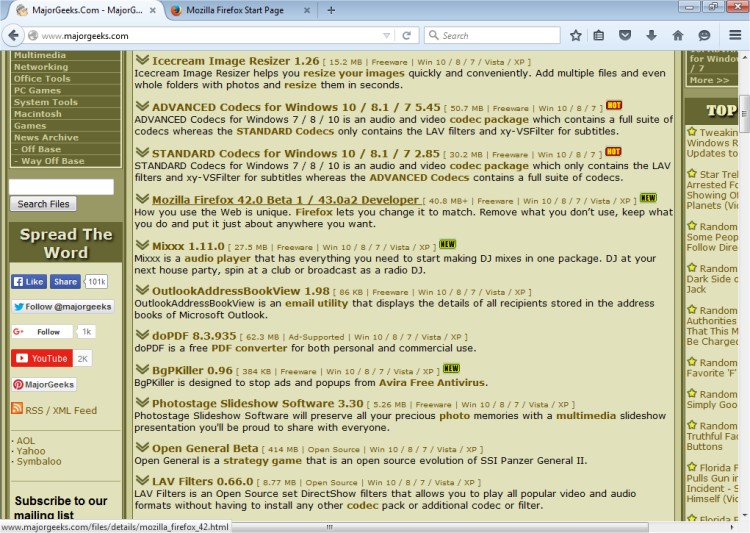The image size is (750, 533).
Task: Go to Firefox Home icon
Action: tap(678, 35)
